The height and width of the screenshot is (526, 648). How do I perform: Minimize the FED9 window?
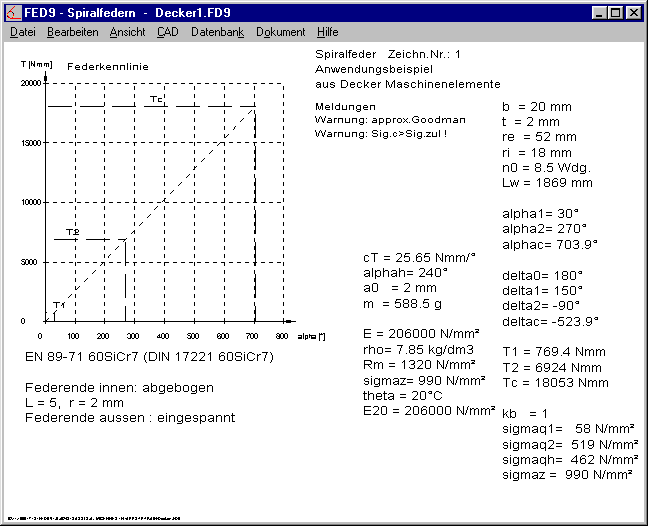[599, 12]
